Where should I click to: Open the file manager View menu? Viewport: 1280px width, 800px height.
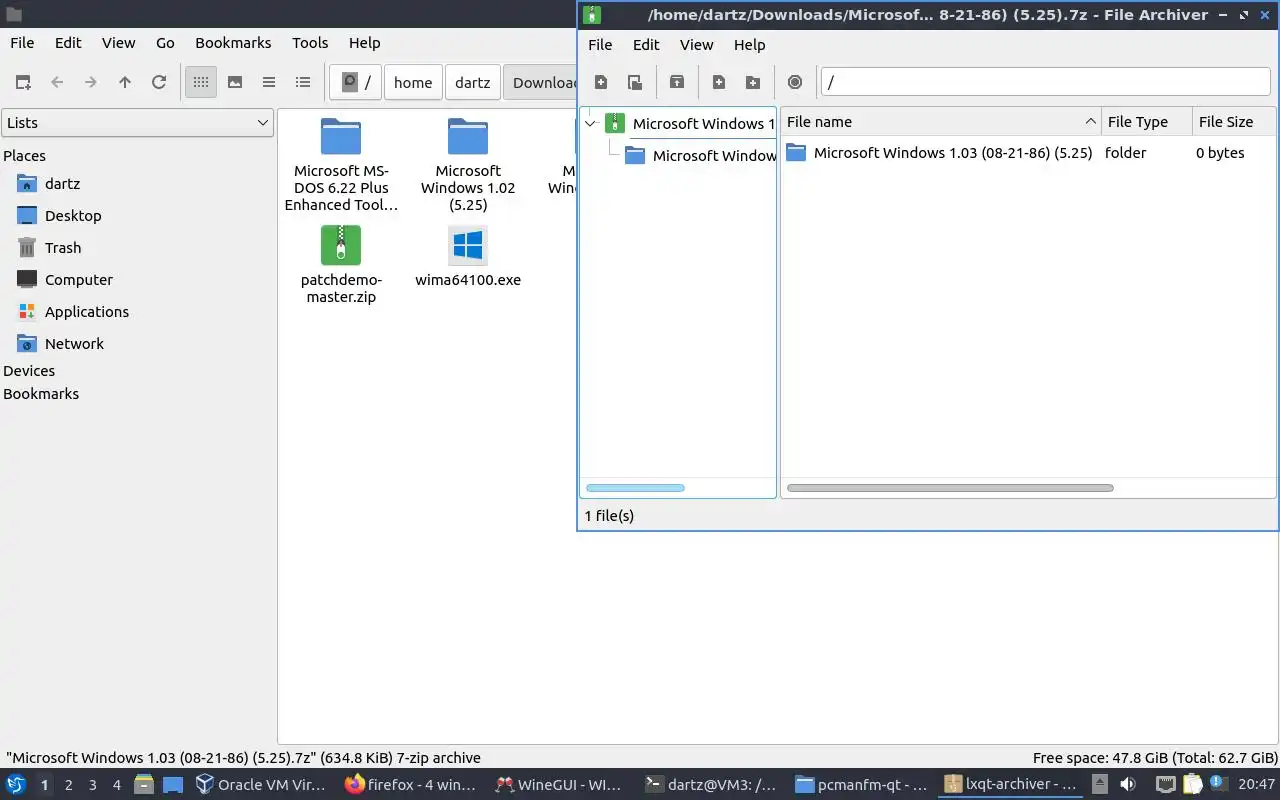[x=118, y=43]
